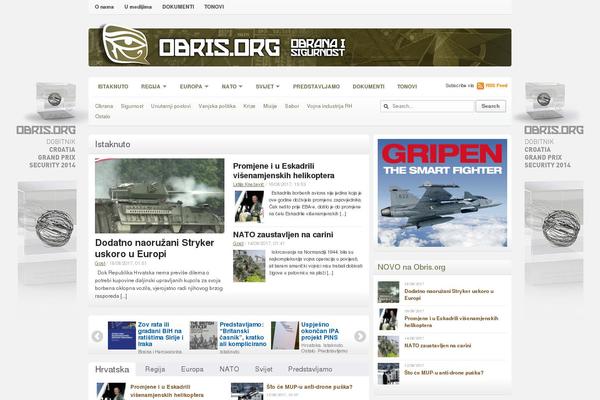
Task: Open carousel thumbnail for Britanski časnik article
Action: pyautogui.click(x=203, y=335)
